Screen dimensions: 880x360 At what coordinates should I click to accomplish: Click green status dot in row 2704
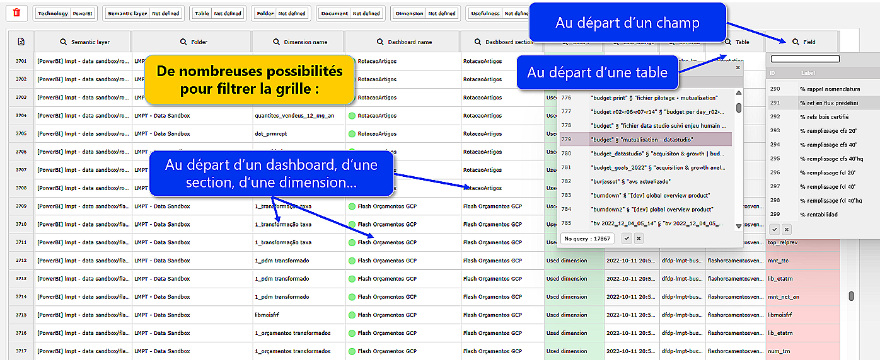point(352,116)
